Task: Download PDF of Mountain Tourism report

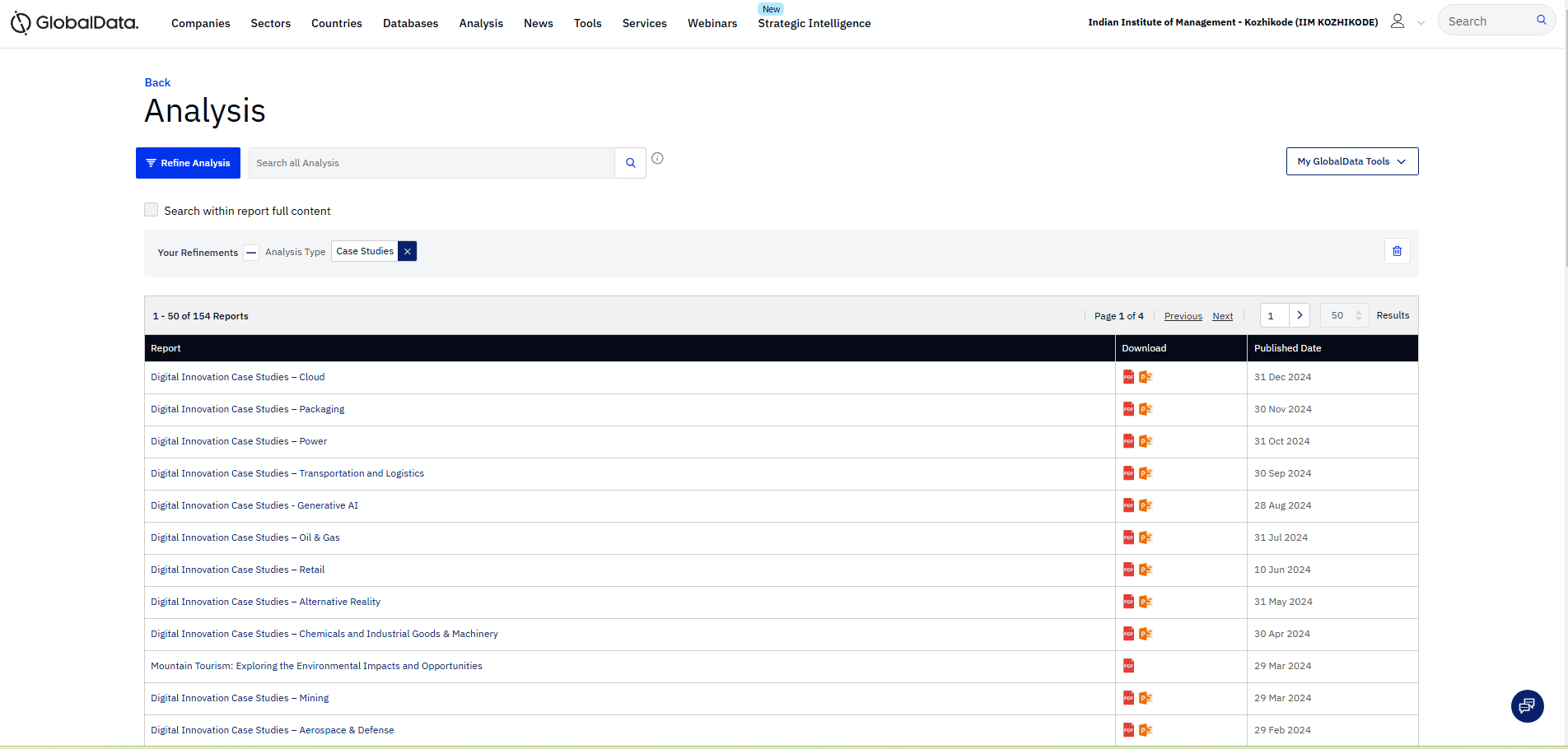Action: pos(1128,666)
